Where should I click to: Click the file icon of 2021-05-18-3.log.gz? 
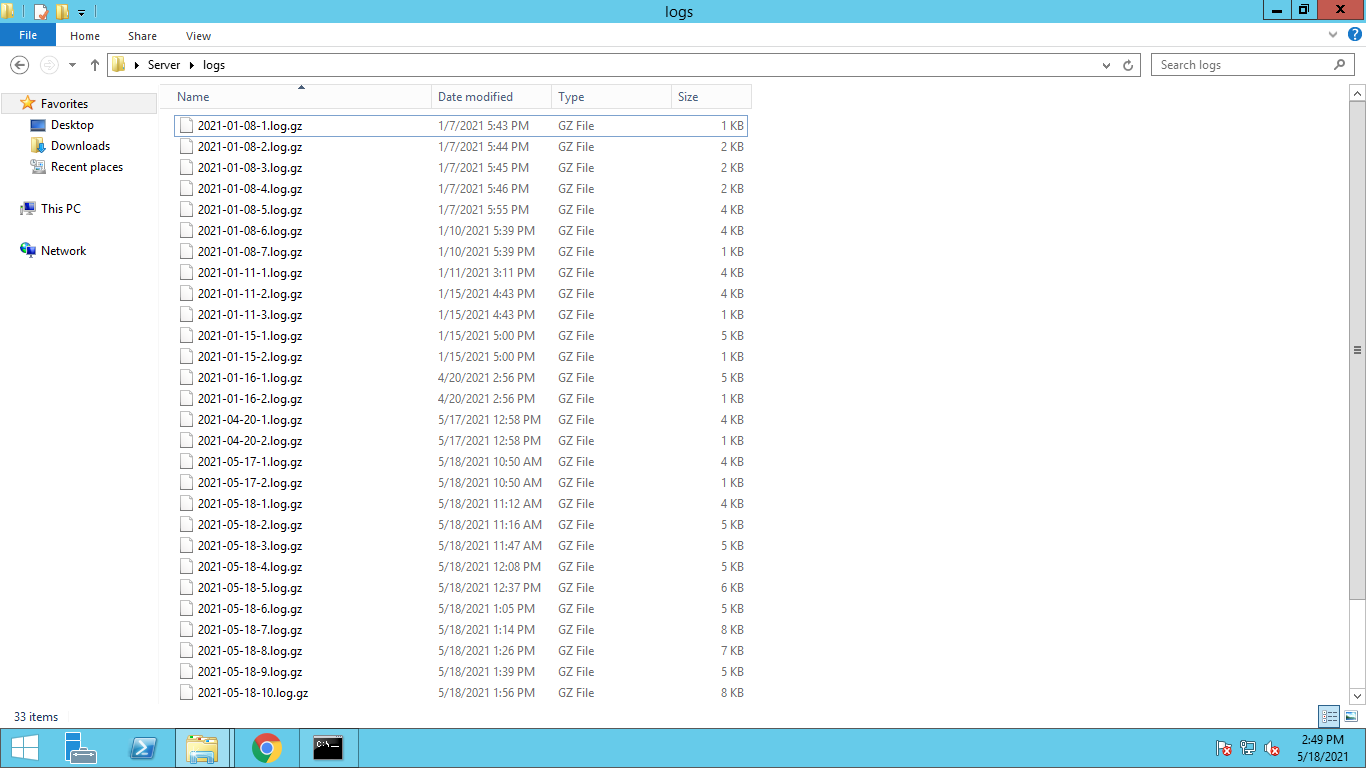point(186,546)
